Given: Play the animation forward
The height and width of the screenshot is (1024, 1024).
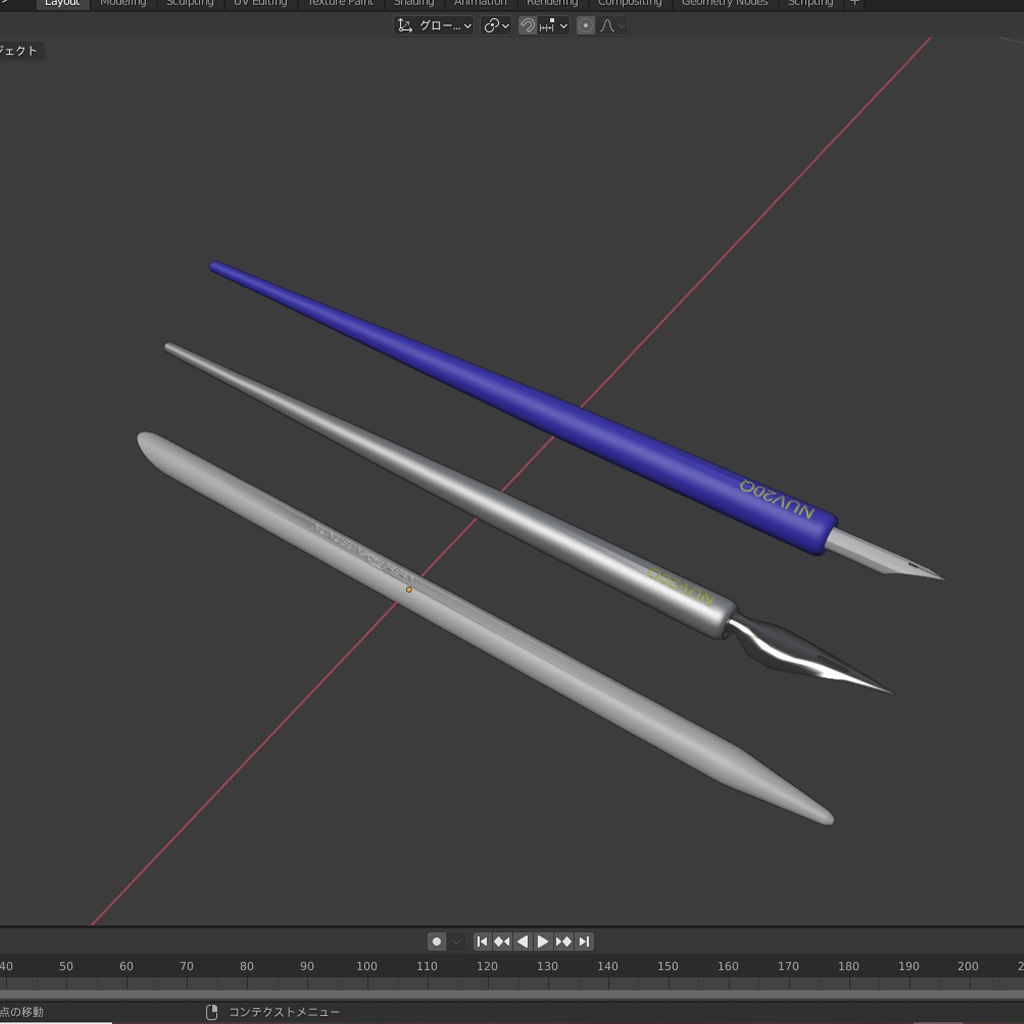Looking at the screenshot, I should (543, 941).
